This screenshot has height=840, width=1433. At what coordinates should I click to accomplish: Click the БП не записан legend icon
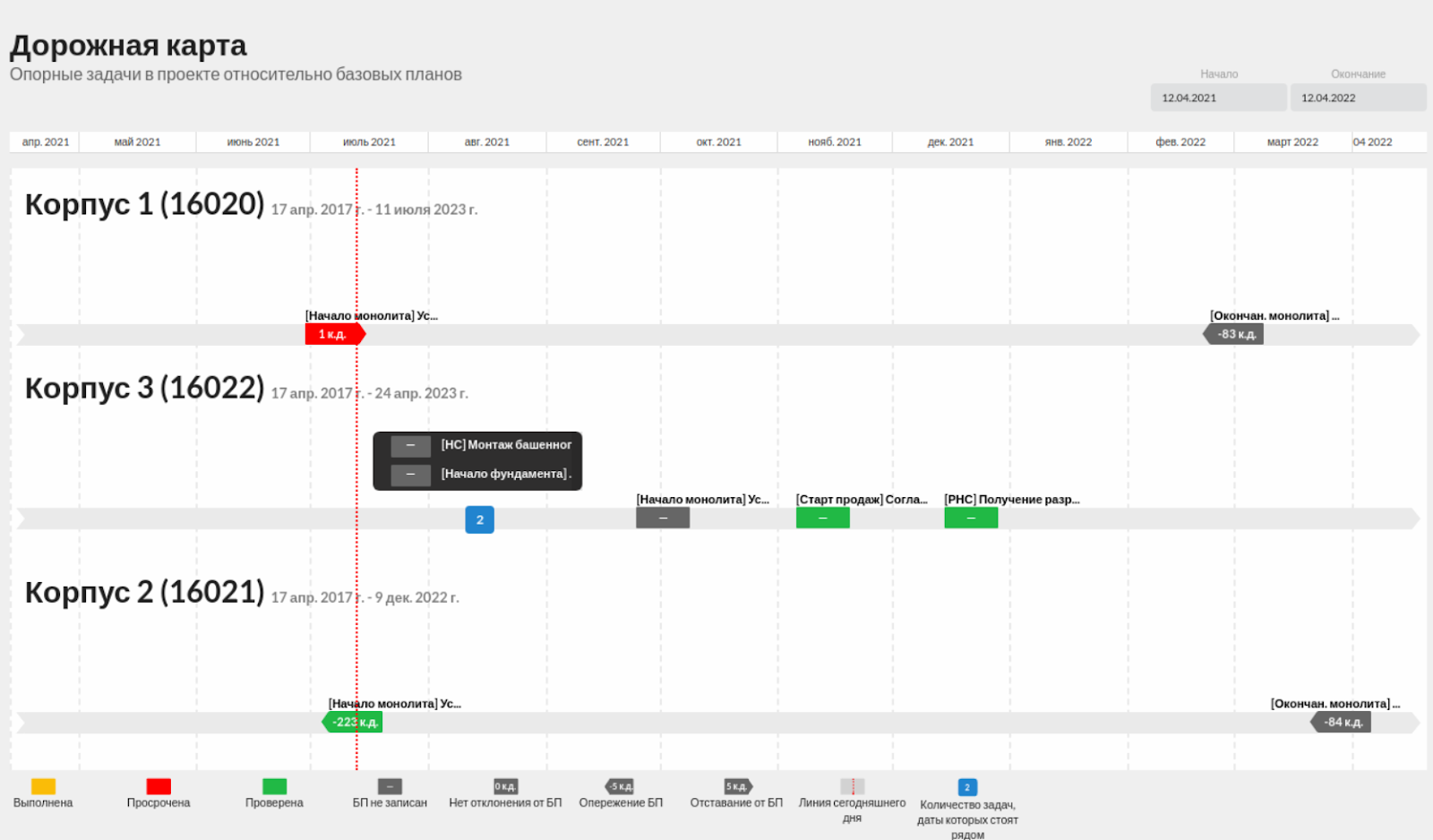pos(390,786)
